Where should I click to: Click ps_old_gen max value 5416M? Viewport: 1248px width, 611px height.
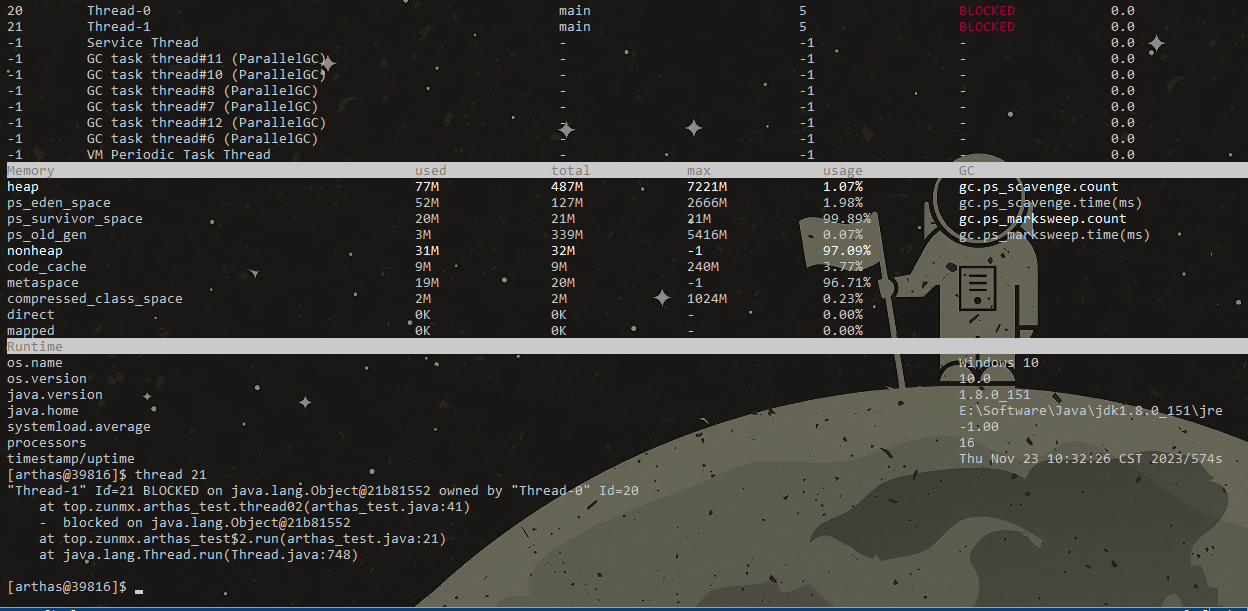coord(707,235)
